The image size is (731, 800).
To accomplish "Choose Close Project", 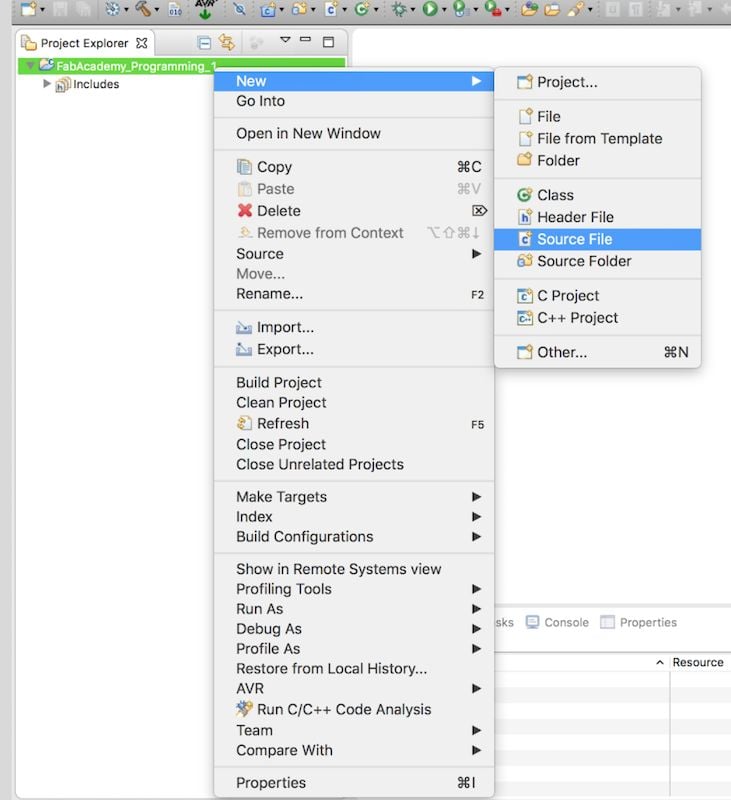I will (354, 444).
